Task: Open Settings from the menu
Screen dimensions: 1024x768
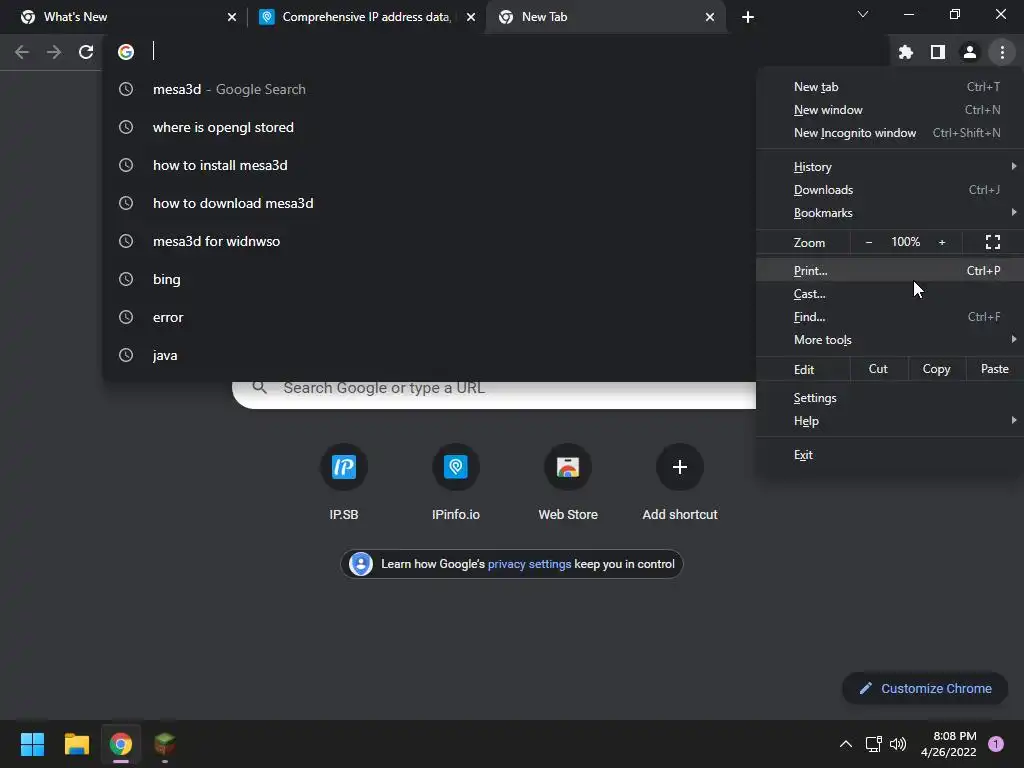Action: pos(889,398)
